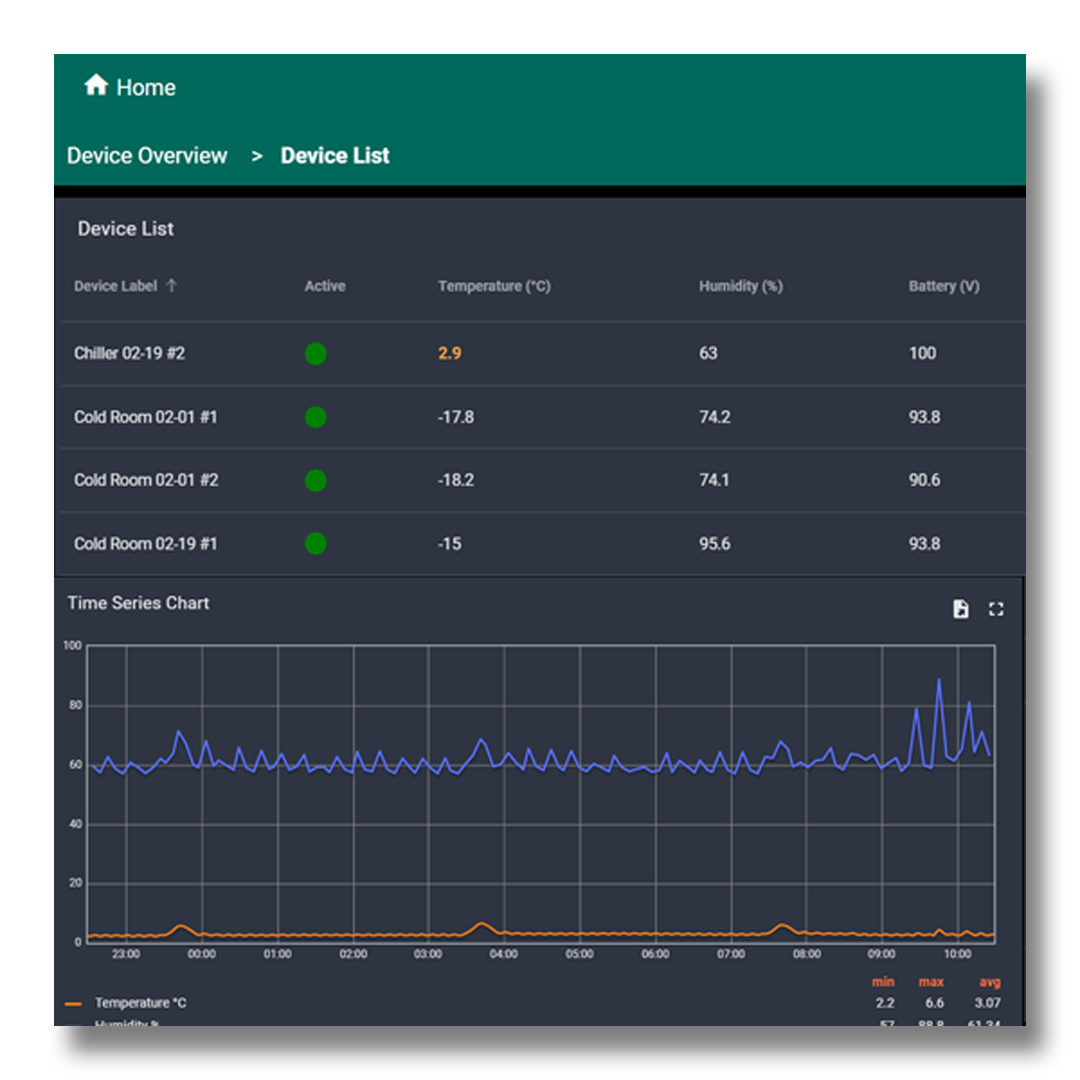Sort by Temperature (°C) column header
This screenshot has height=1080, width=1080.
tap(495, 286)
